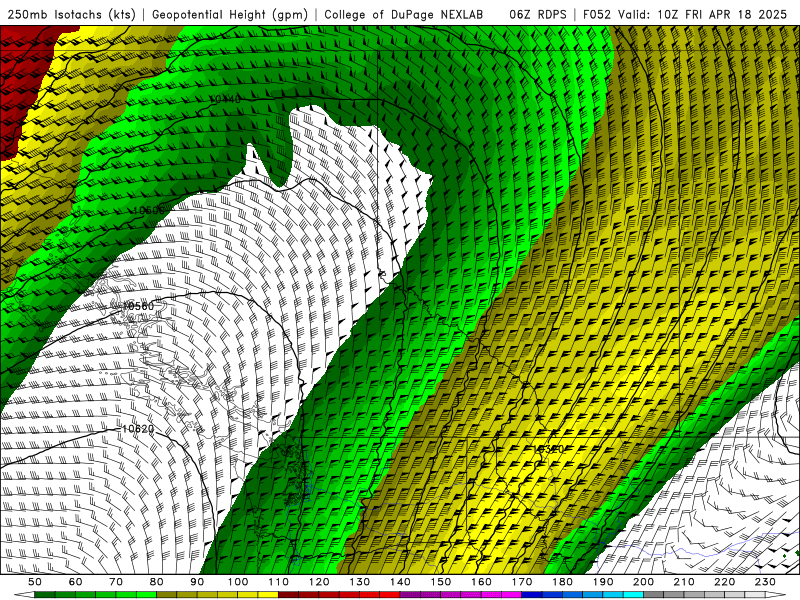Screen dimensions: 800x600
Task: Click the 'College of DuPage NEXLAB' credit text
Action: 403,14
